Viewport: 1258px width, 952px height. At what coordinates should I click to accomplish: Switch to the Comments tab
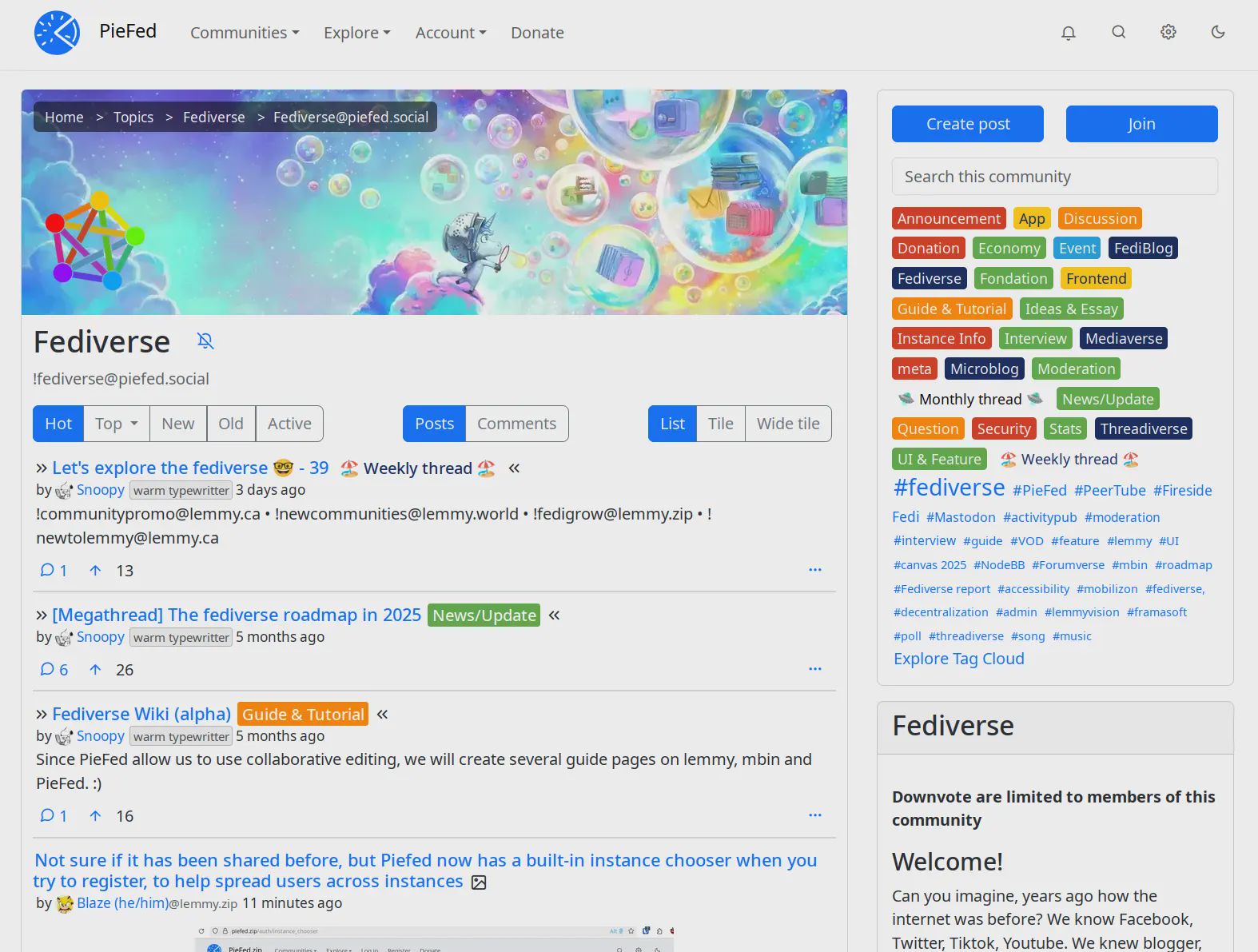[x=516, y=424]
